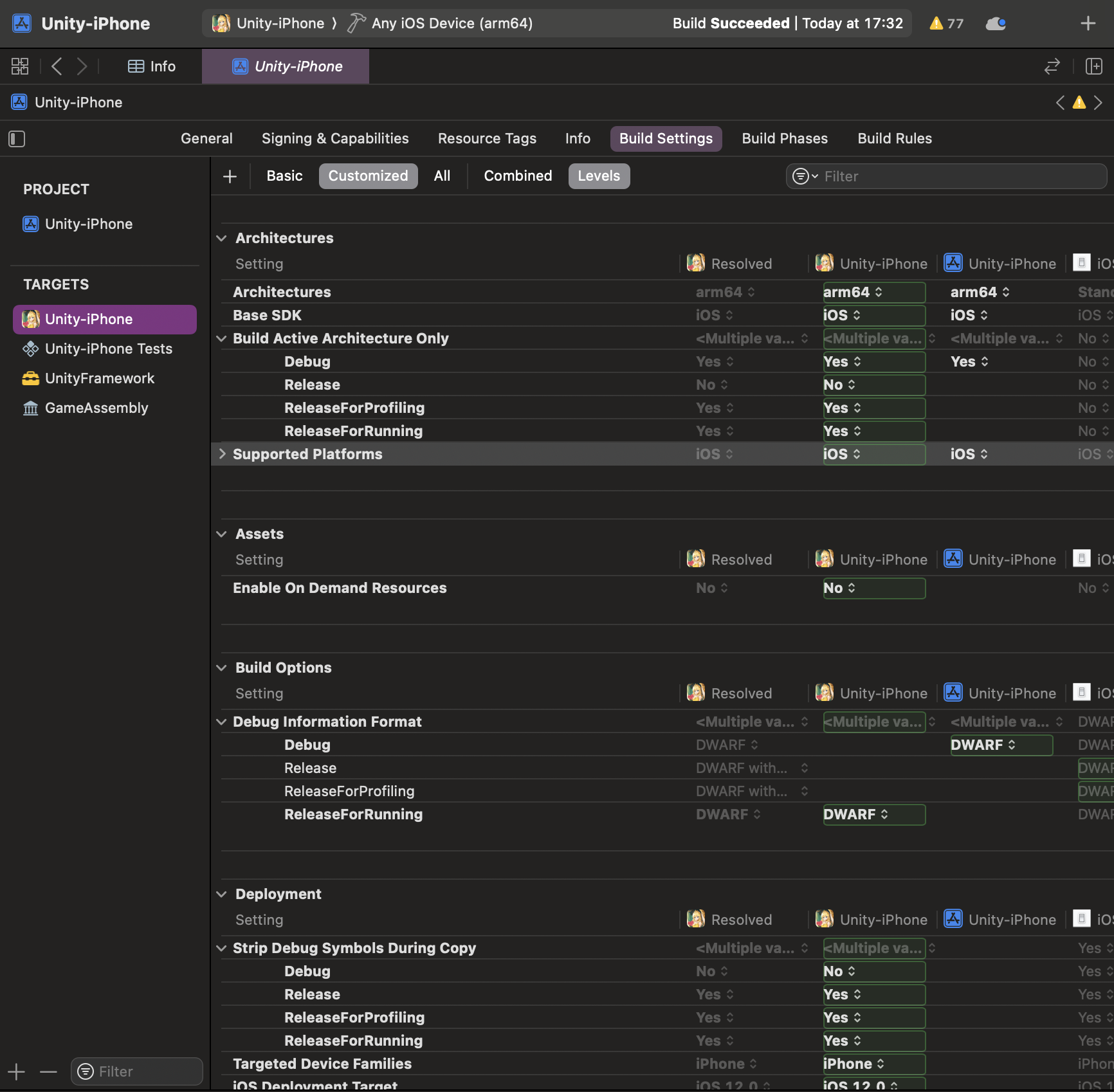Click the add editor split icon
Image resolution: width=1114 pixels, height=1092 pixels.
pos(1093,66)
